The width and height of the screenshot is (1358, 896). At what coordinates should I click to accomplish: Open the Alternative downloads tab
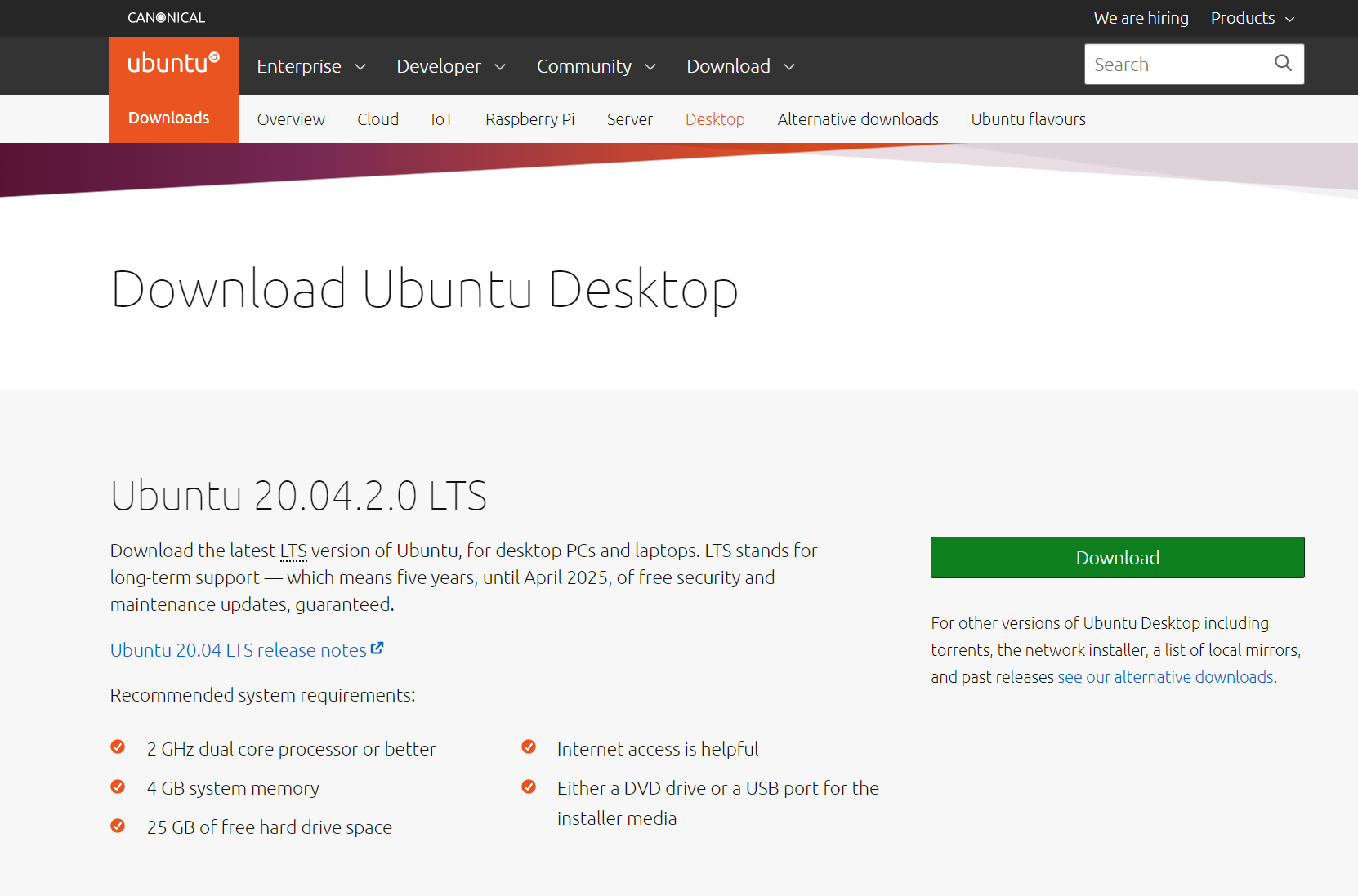pyautogui.click(x=858, y=119)
